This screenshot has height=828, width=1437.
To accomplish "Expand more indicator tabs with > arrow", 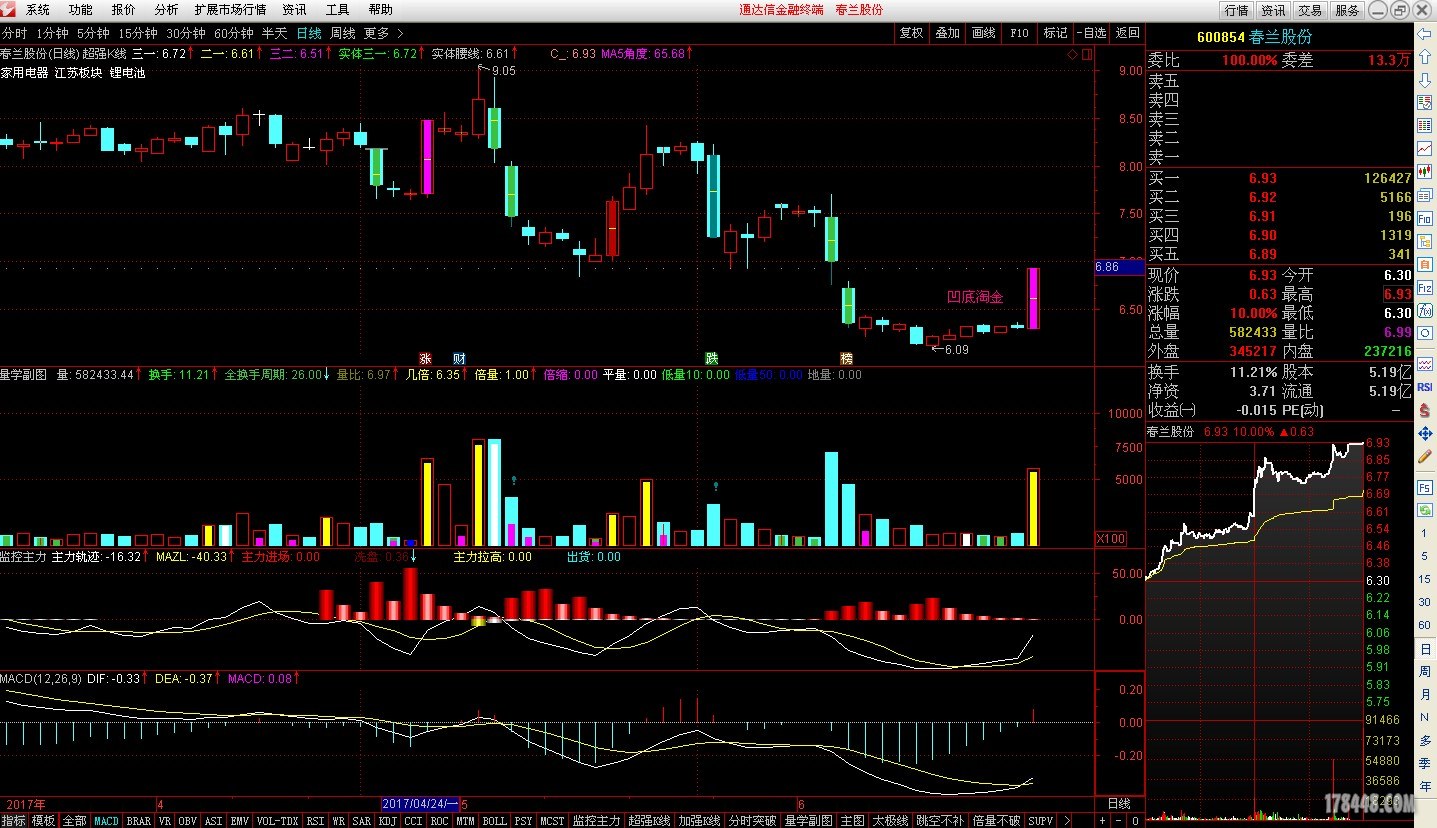I will (x=1067, y=820).
